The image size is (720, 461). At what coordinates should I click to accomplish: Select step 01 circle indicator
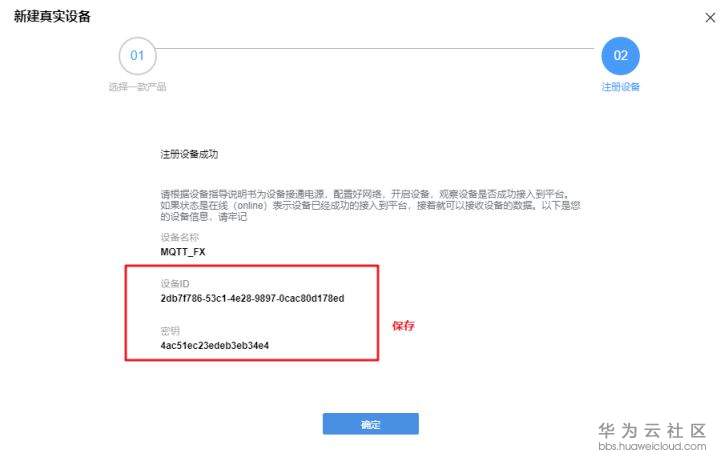(x=137, y=56)
